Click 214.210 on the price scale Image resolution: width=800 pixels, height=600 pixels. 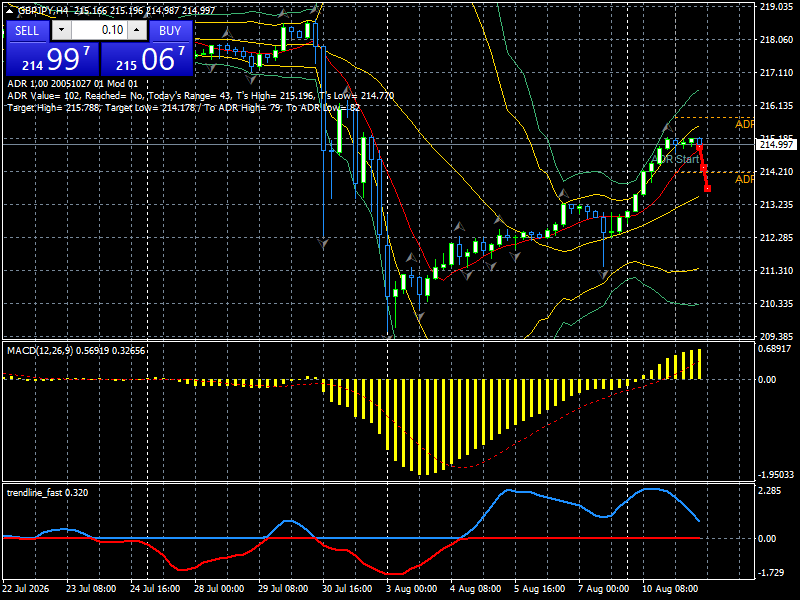(777, 171)
